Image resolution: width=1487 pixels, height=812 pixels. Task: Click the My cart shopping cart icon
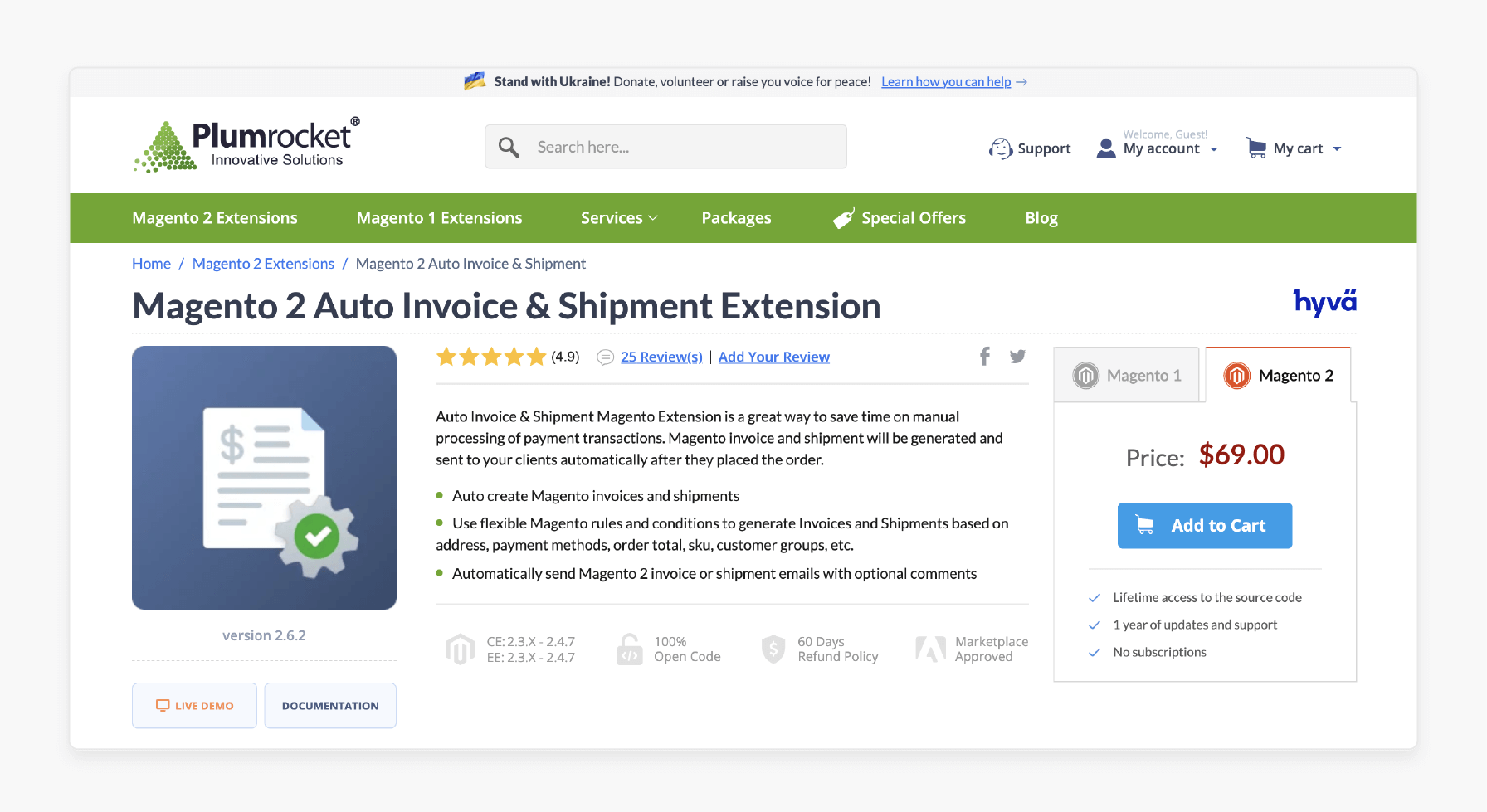click(x=1257, y=148)
